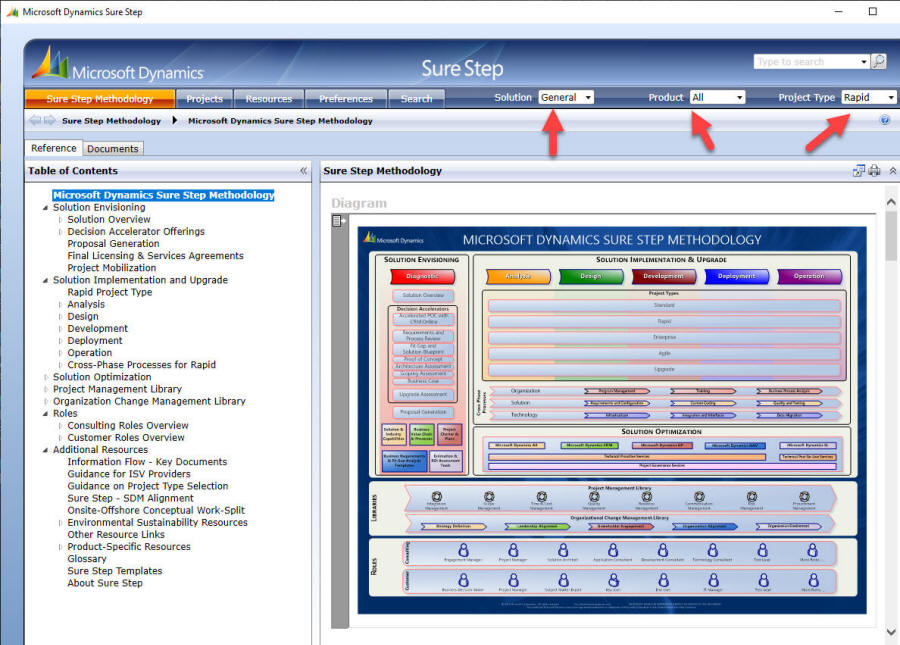
Task: Click the Sure Step Methodology diagram image
Action: tap(612, 421)
